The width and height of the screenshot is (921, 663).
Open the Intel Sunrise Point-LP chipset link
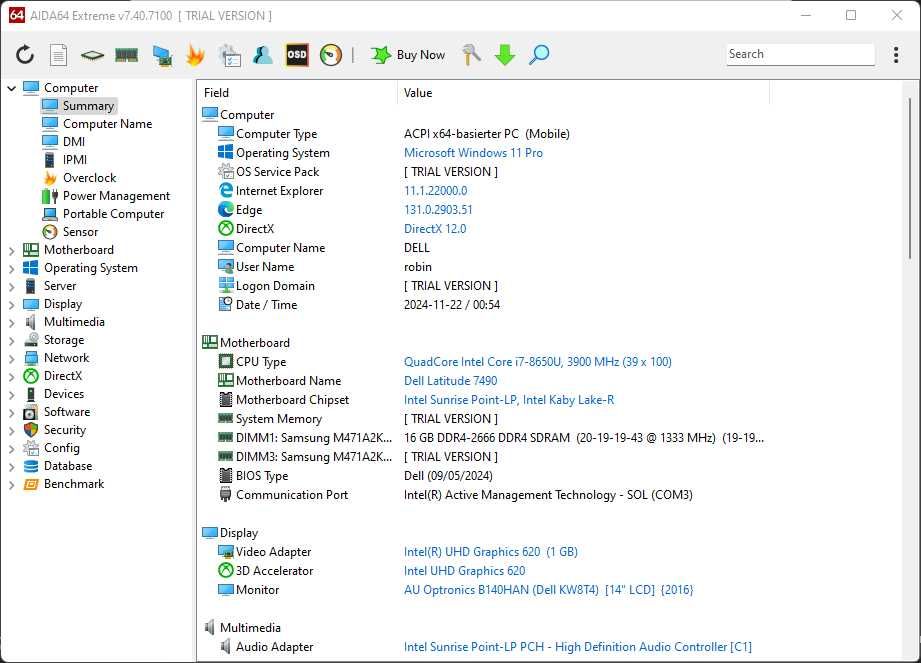[509, 400]
